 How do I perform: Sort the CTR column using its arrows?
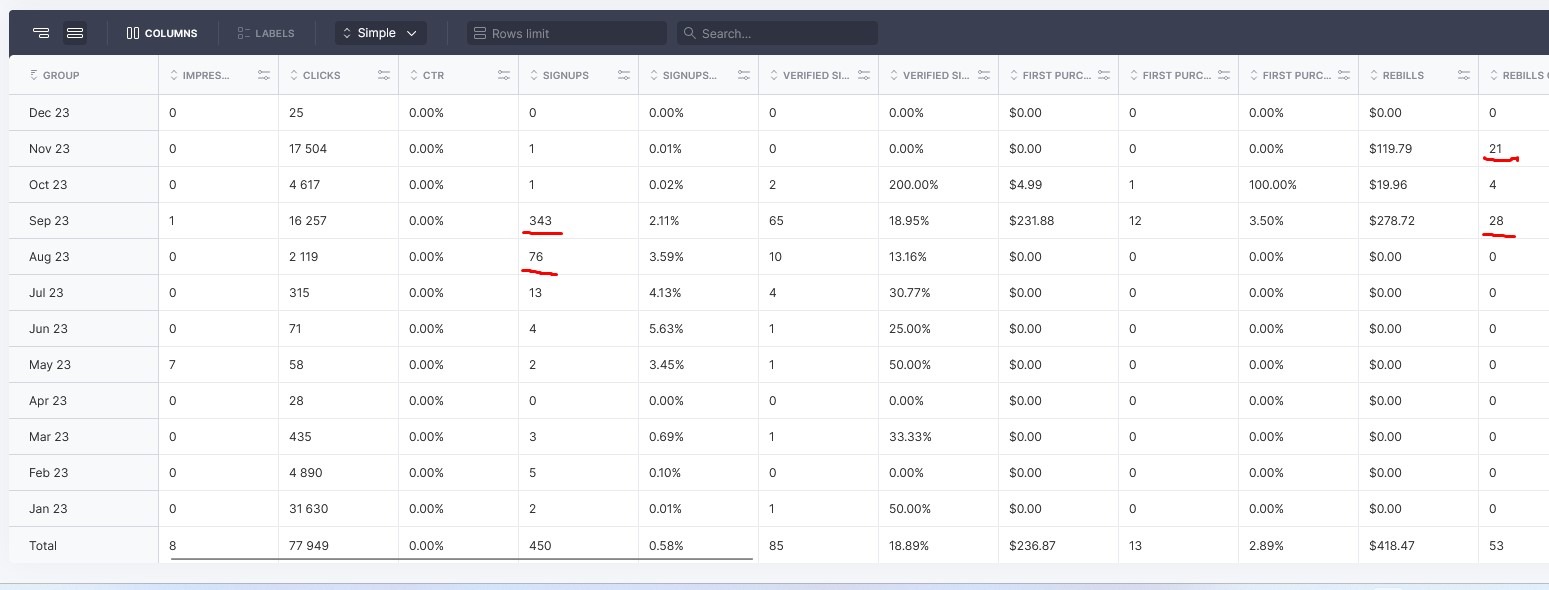pos(413,75)
